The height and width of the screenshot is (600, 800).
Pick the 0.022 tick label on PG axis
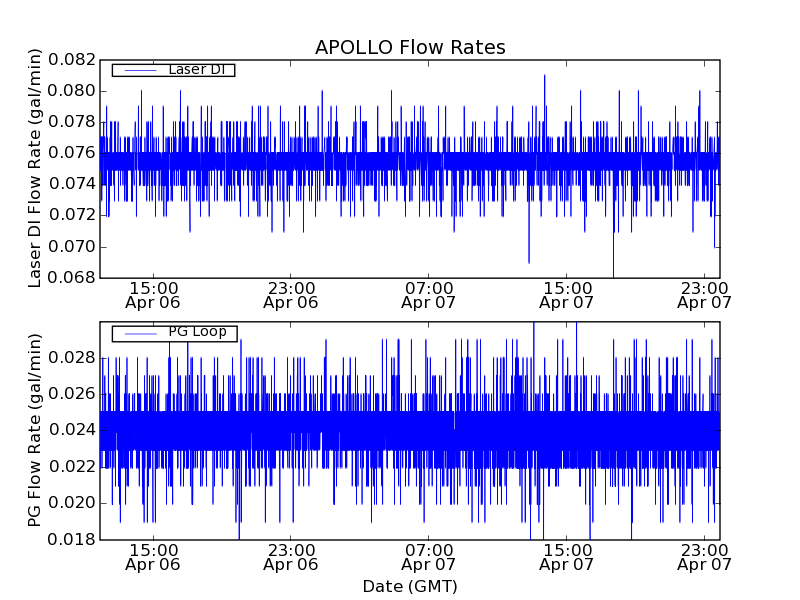(x=72, y=466)
